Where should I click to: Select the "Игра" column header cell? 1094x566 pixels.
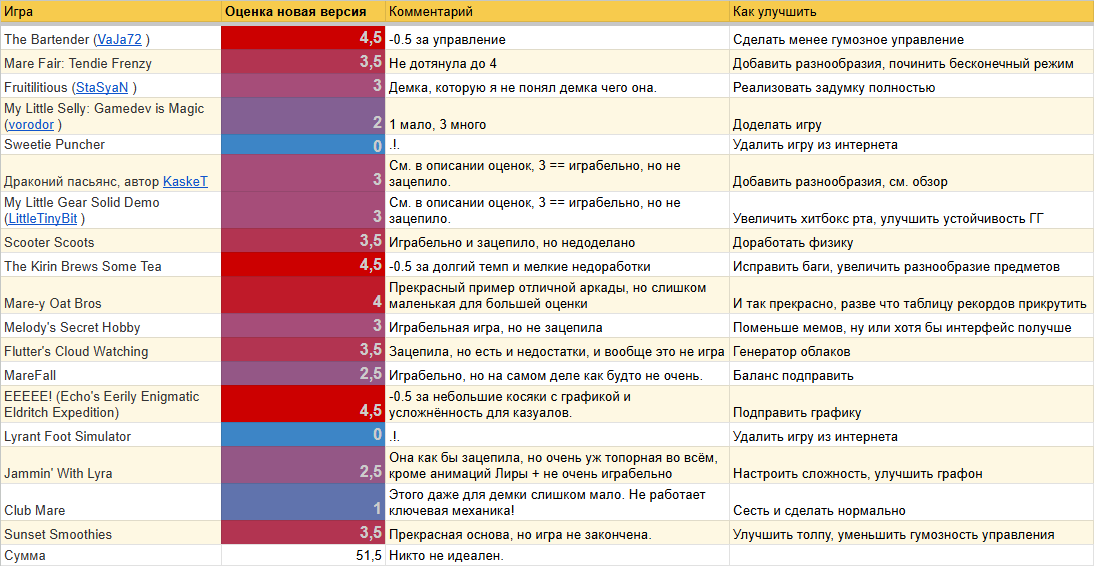point(110,12)
